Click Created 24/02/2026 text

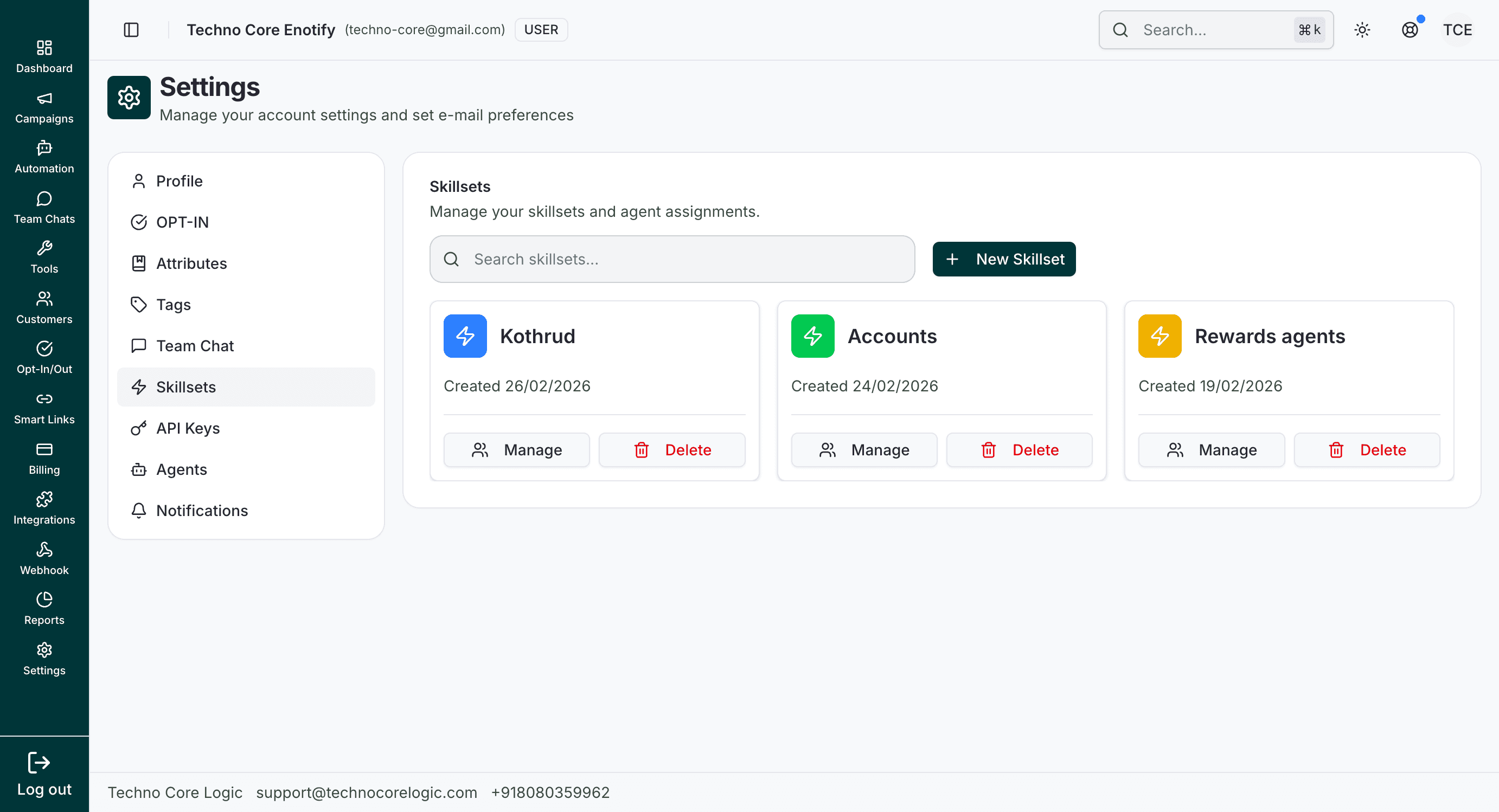pos(864,385)
